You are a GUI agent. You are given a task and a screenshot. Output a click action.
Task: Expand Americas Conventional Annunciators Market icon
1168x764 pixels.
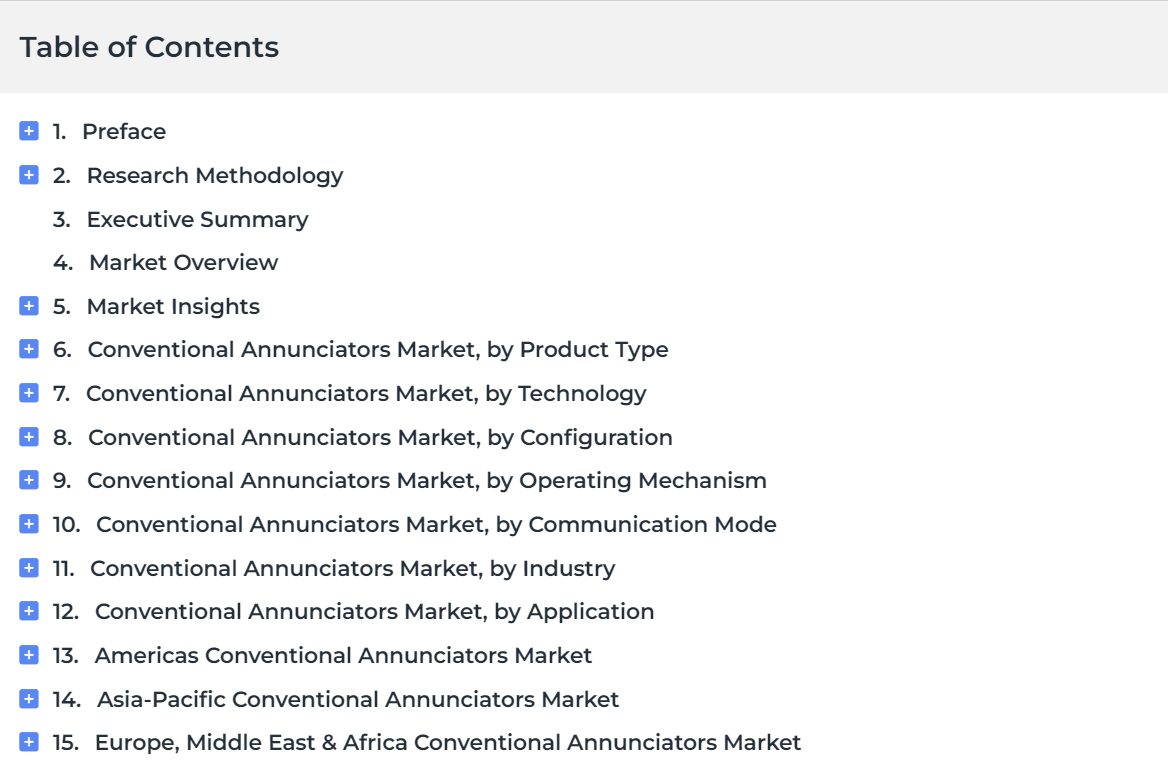click(x=29, y=655)
